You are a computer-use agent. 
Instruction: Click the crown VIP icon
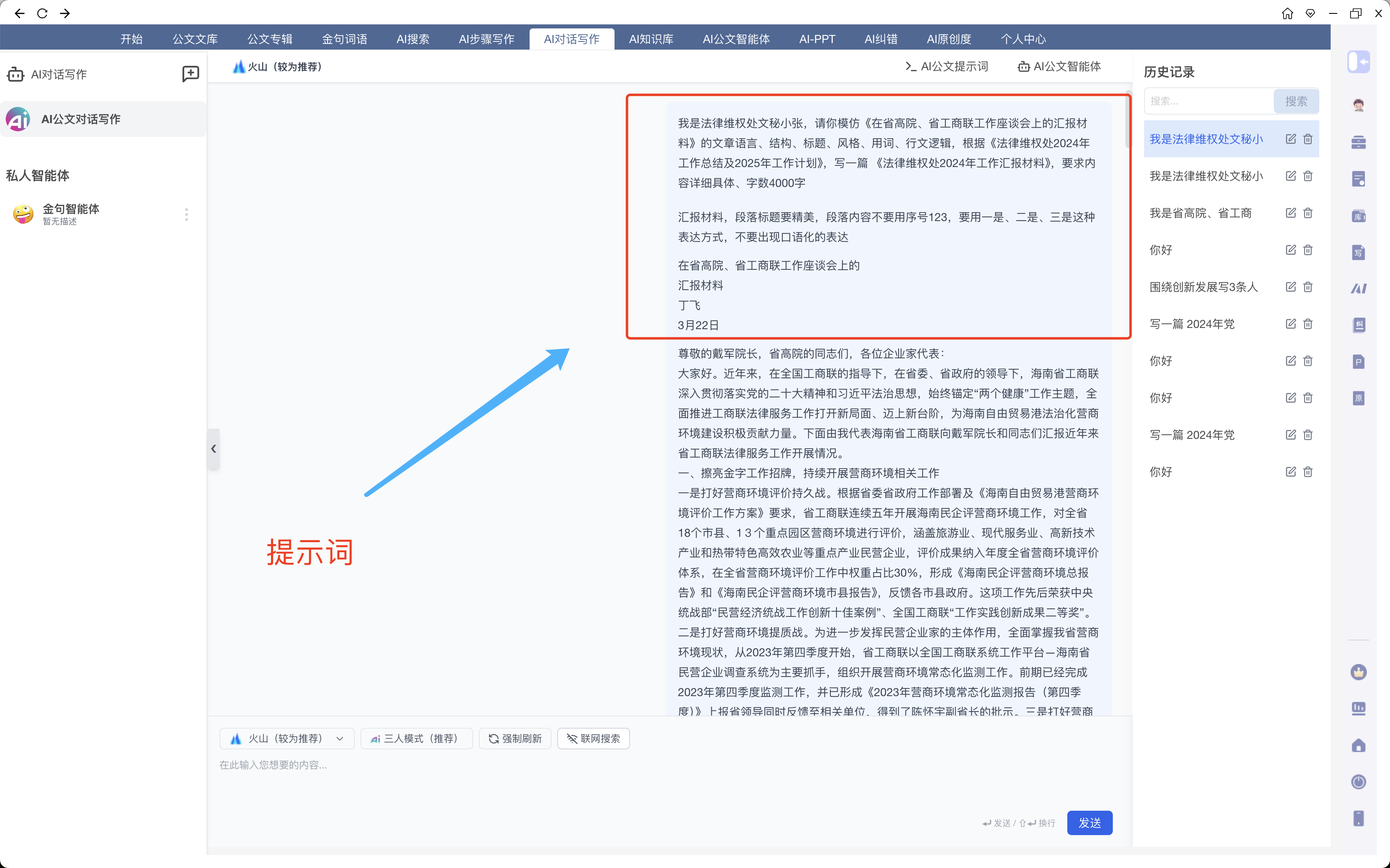click(1358, 672)
